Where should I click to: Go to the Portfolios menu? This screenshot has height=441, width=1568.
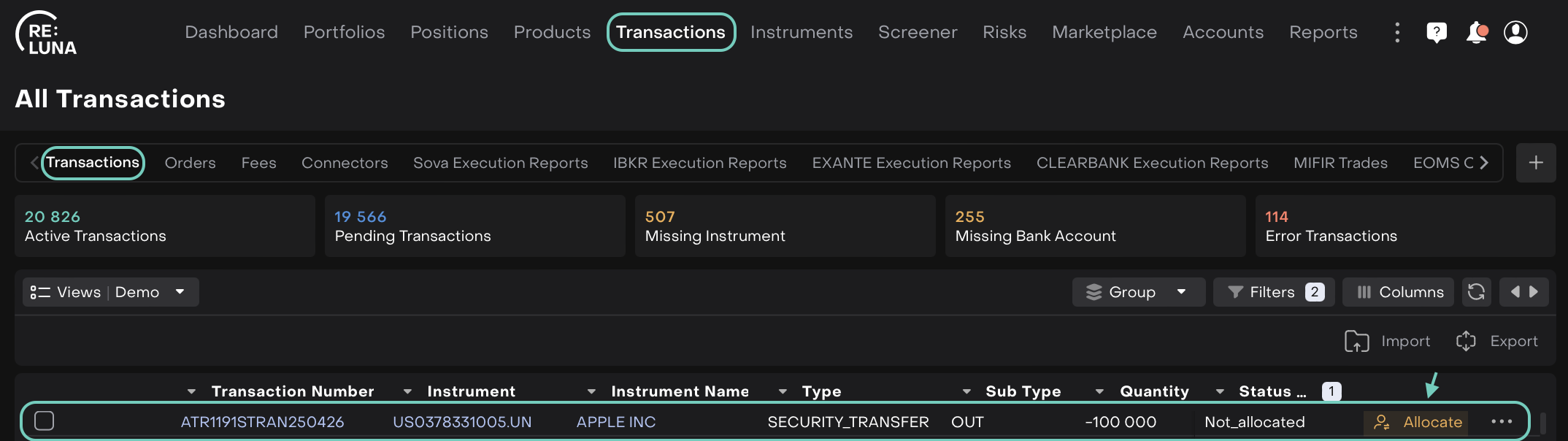point(344,32)
